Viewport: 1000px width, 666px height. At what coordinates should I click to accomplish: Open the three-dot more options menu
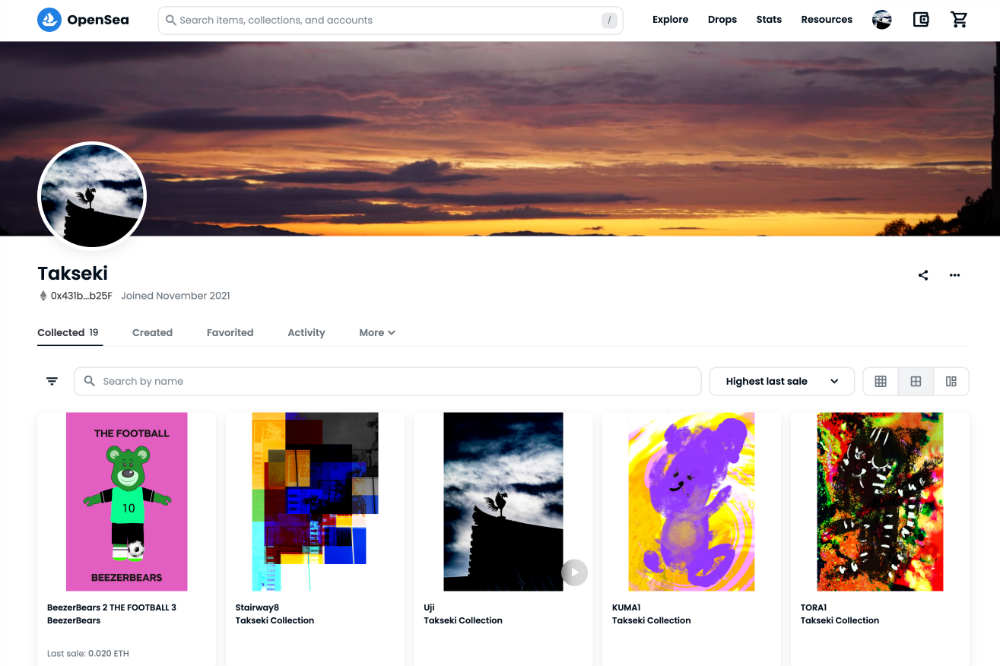955,275
